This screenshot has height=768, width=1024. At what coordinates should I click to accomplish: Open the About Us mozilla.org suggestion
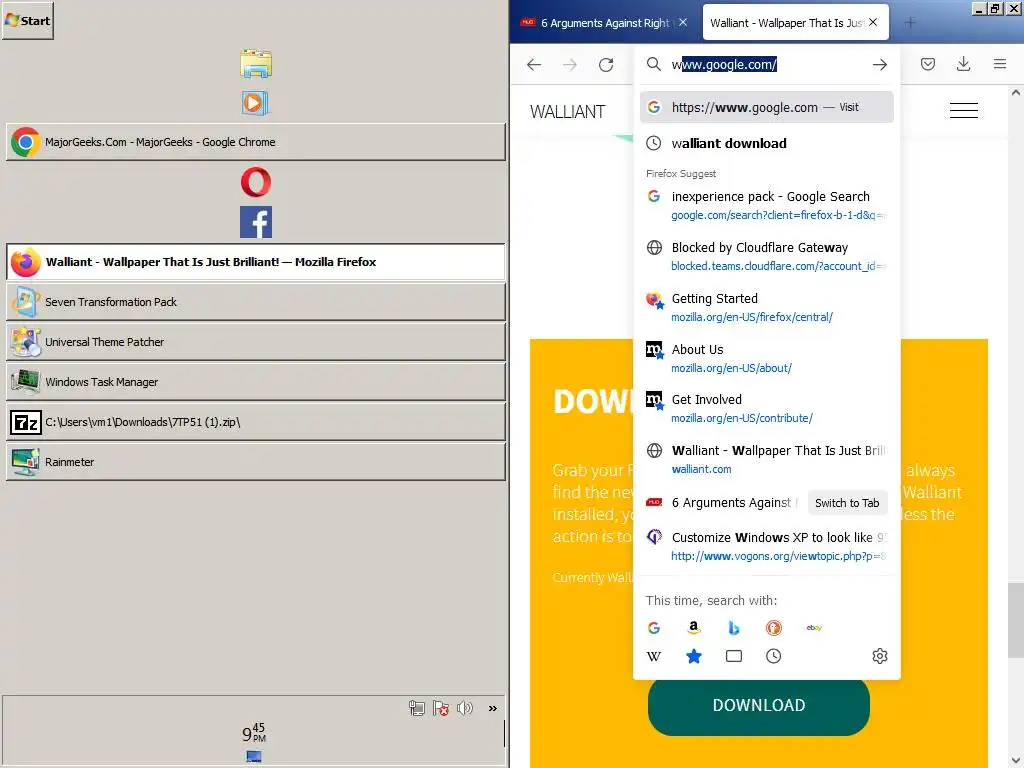tap(767, 358)
